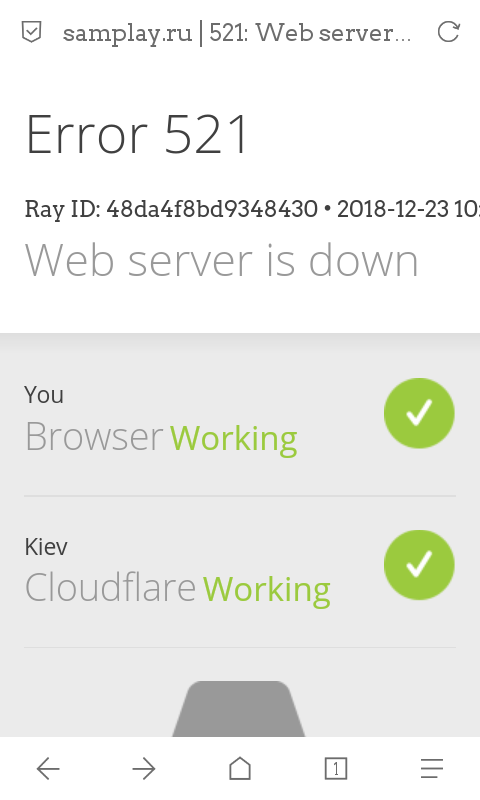
Task: Click the Ray ID text line
Action: click(252, 209)
